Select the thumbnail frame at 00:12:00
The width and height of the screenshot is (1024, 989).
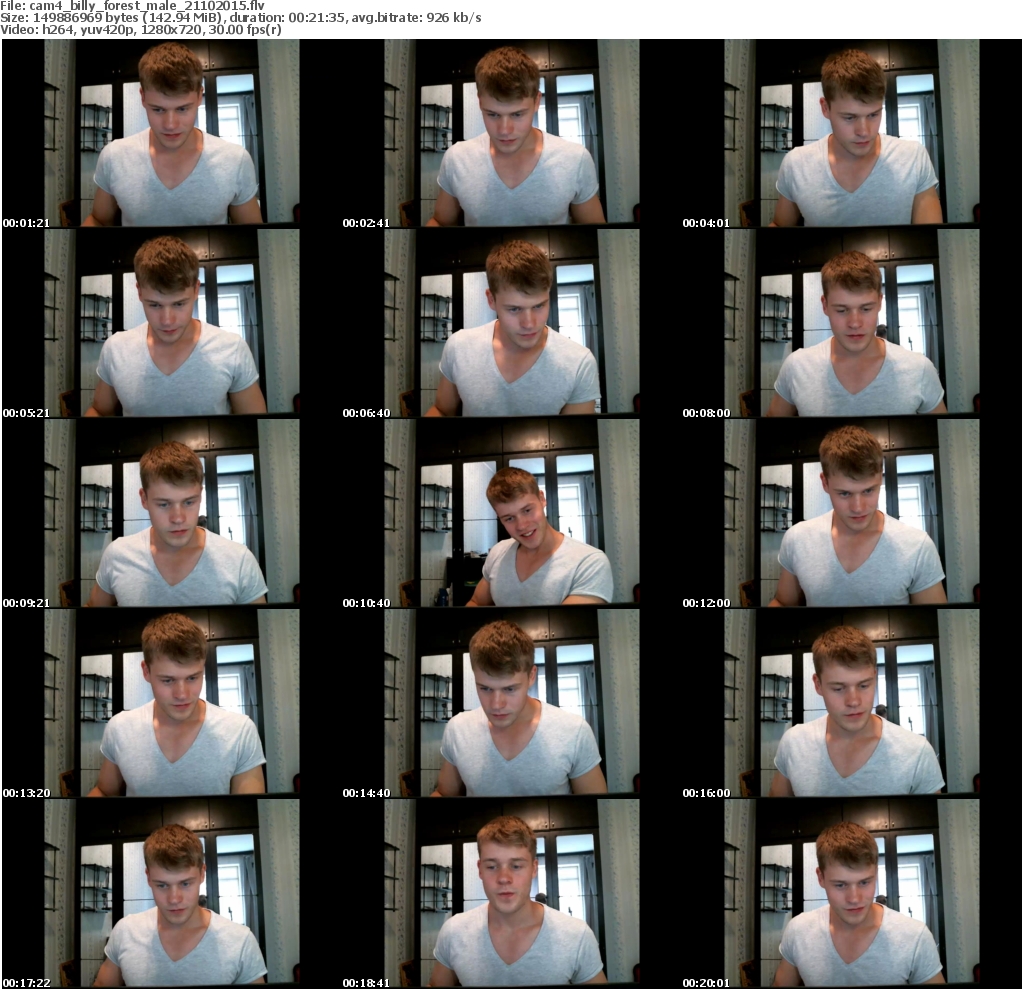coord(852,513)
